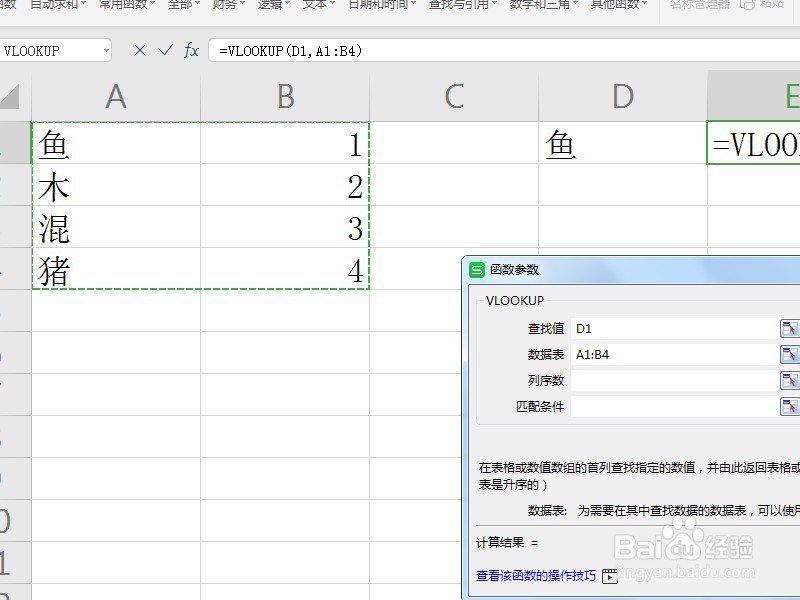
Task: Open the 查找与引用 dropdown
Action: coord(460,5)
